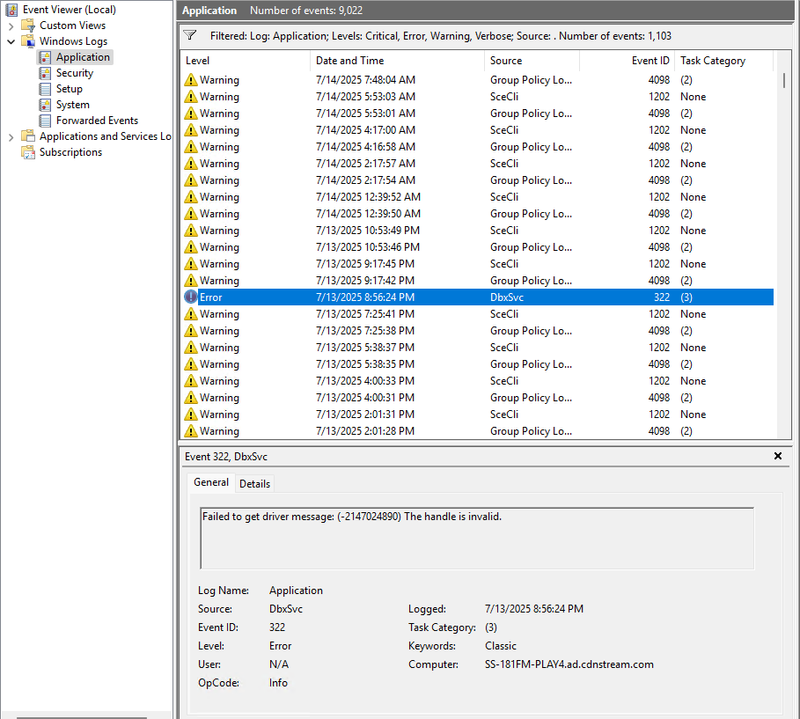Viewport: 800px width, 719px height.
Task: Switch to the Details tab
Action: tap(254, 483)
